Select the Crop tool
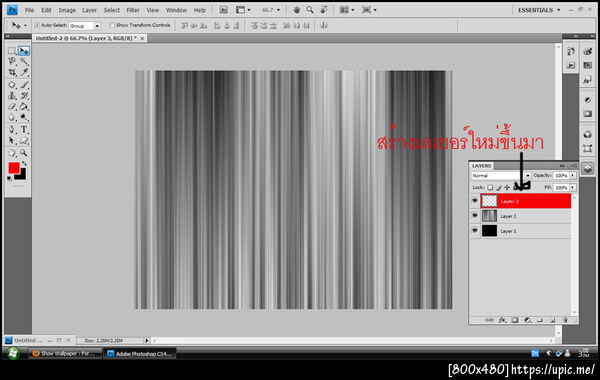The image size is (600, 380). tap(12, 72)
